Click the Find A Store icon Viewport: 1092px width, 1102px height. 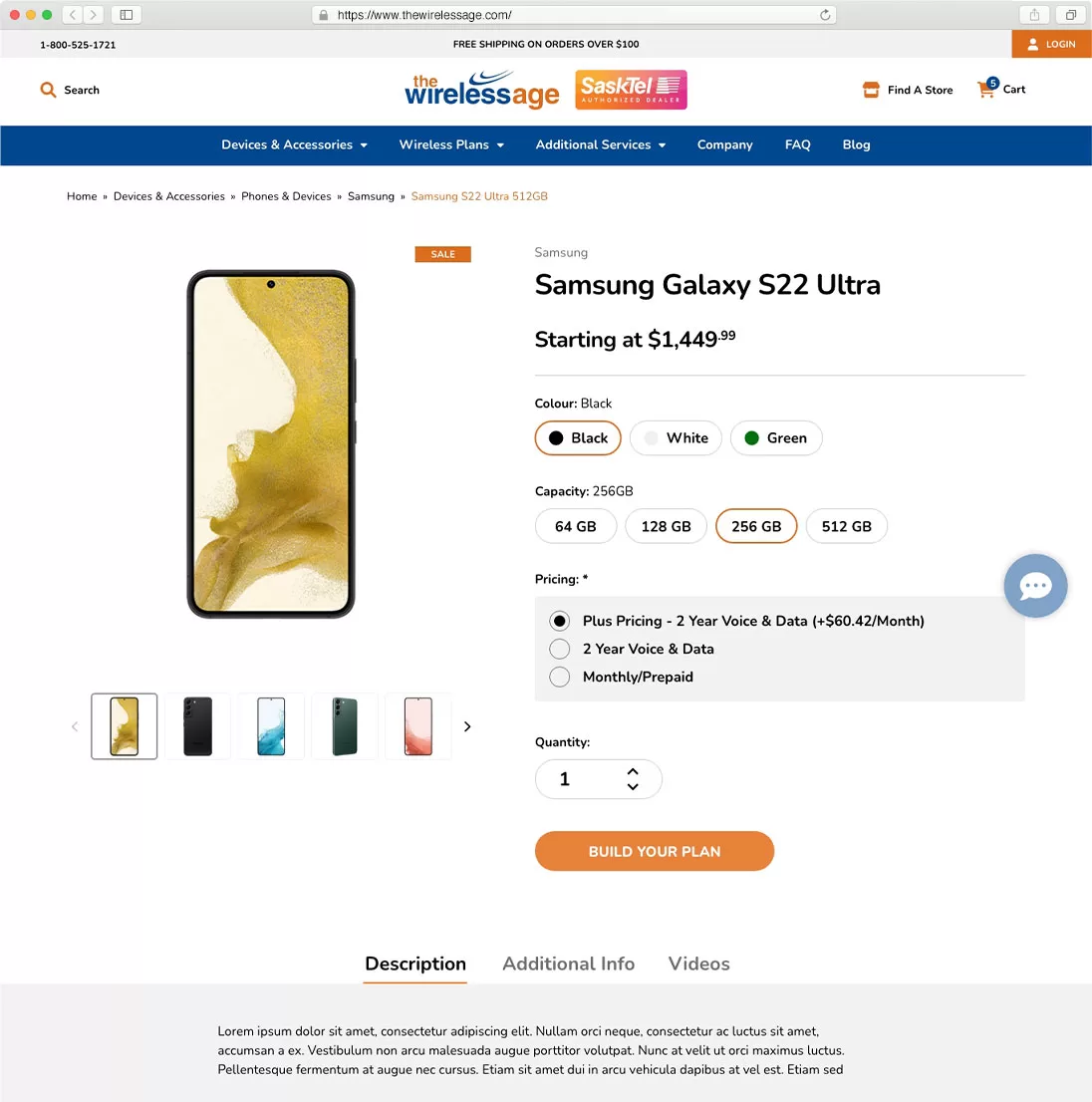click(871, 90)
